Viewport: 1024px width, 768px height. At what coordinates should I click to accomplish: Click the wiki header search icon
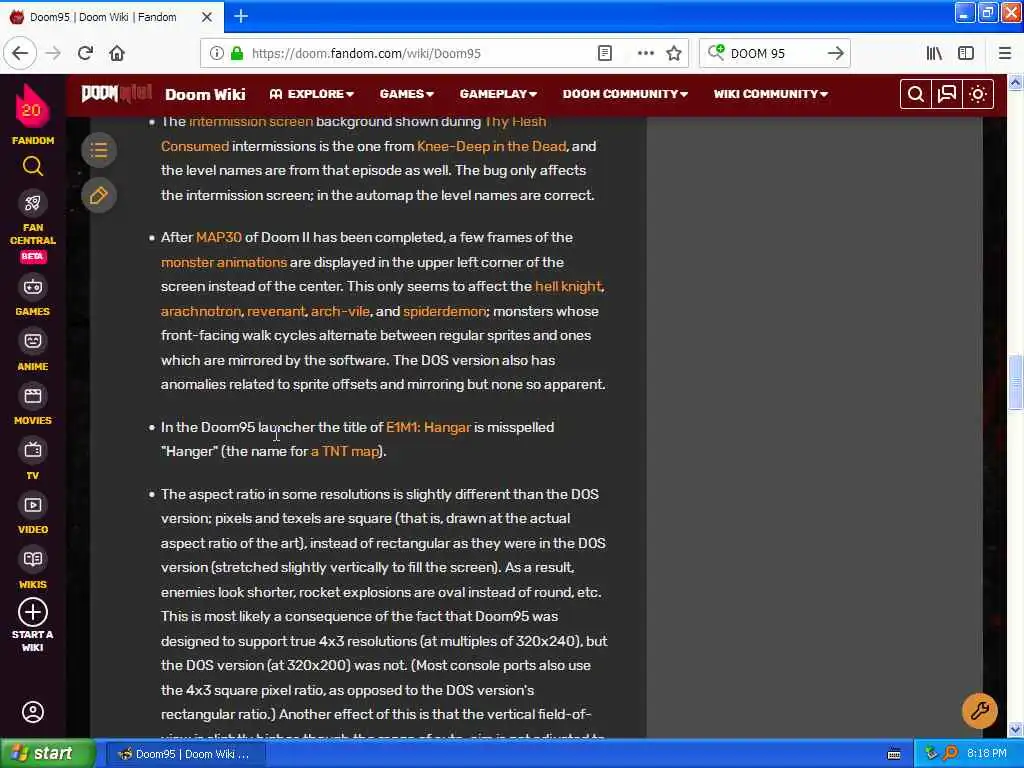pyautogui.click(x=916, y=95)
